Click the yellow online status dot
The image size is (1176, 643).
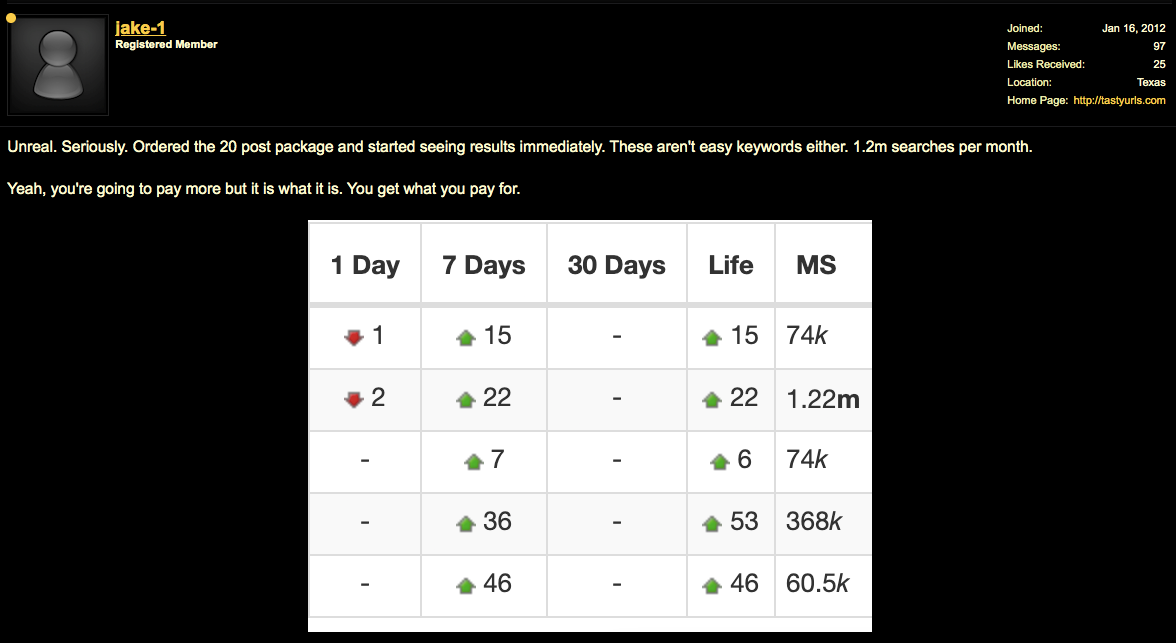coord(11,18)
